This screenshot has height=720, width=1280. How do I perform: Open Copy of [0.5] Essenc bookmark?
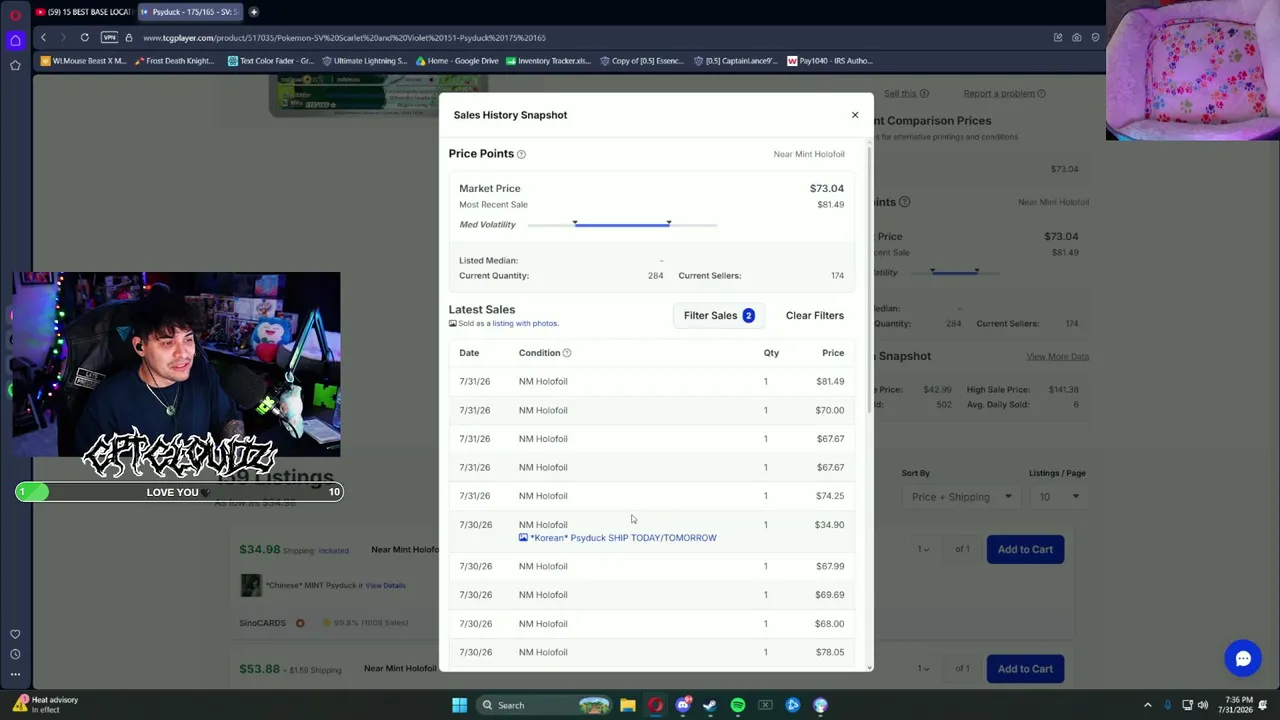(641, 61)
